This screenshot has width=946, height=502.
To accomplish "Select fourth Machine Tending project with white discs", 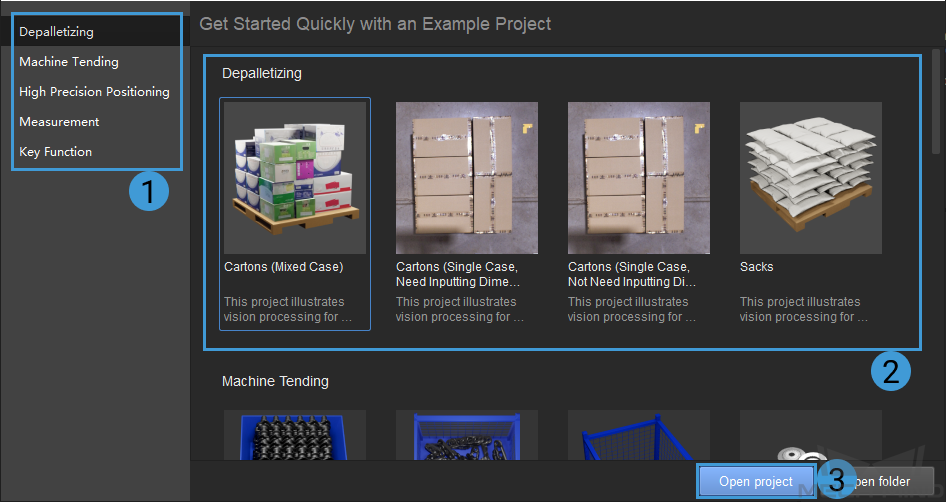I will coord(811,435).
